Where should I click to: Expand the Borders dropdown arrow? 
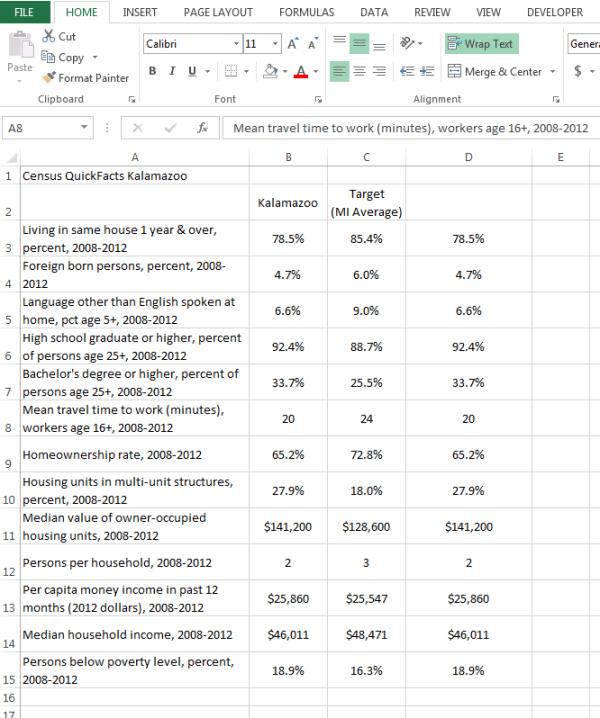tap(246, 71)
